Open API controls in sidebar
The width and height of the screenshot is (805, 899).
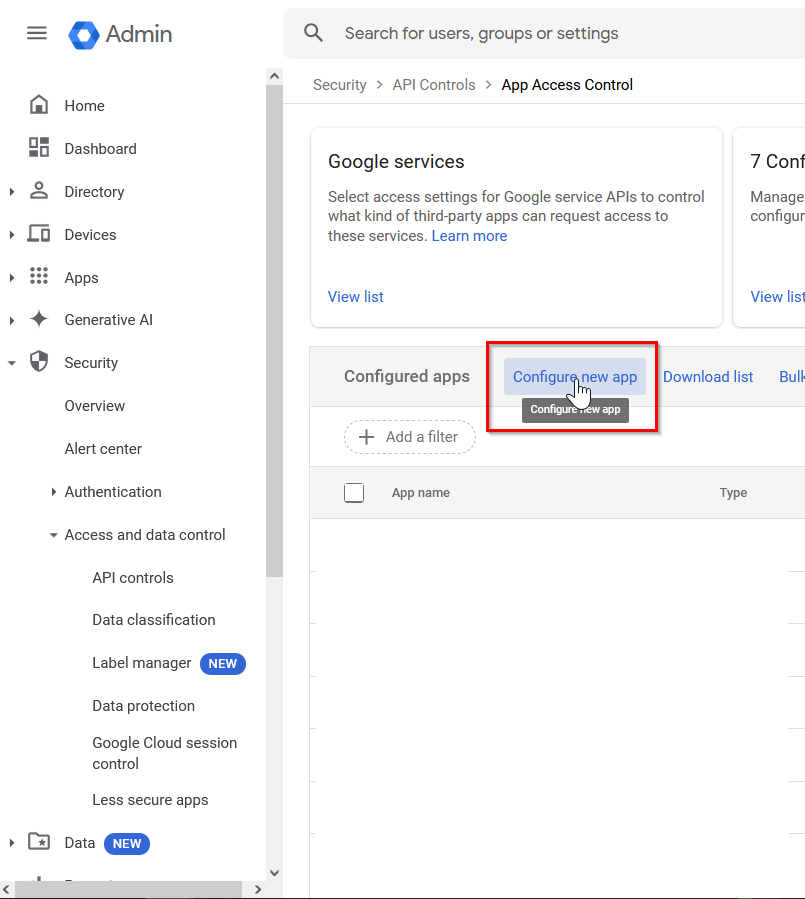click(x=133, y=578)
